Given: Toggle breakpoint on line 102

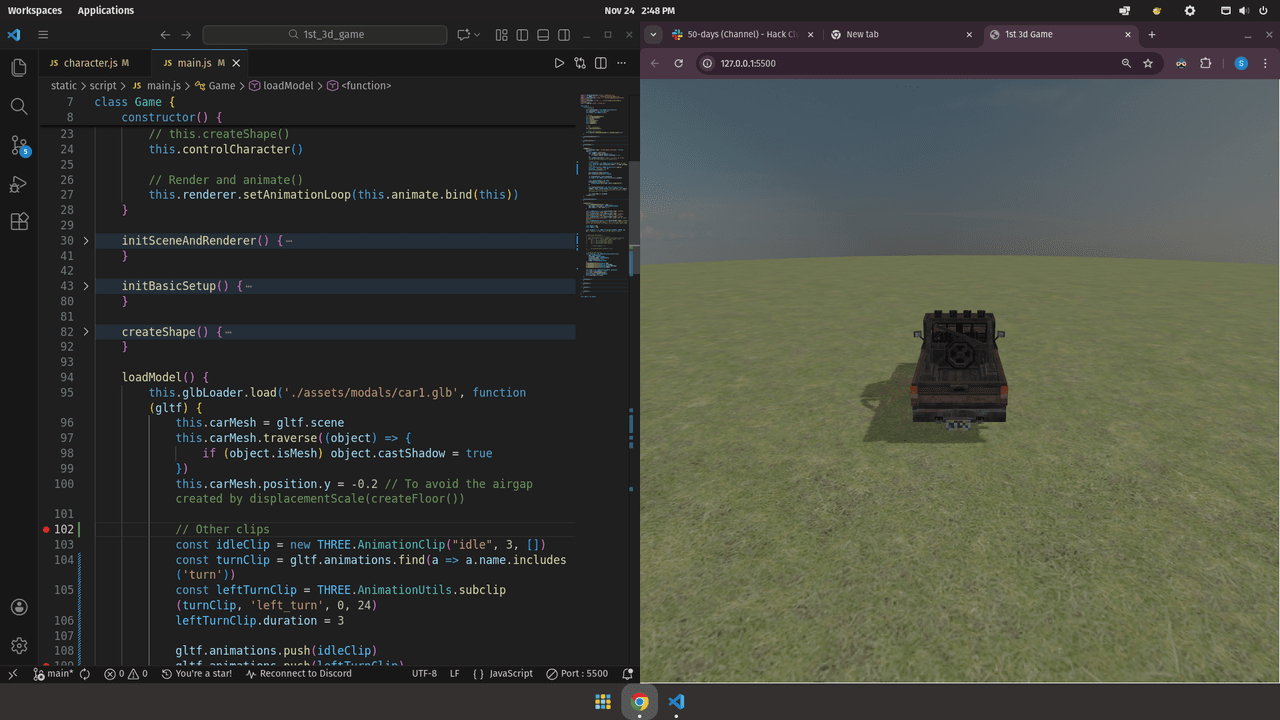Looking at the screenshot, I should pos(46,529).
